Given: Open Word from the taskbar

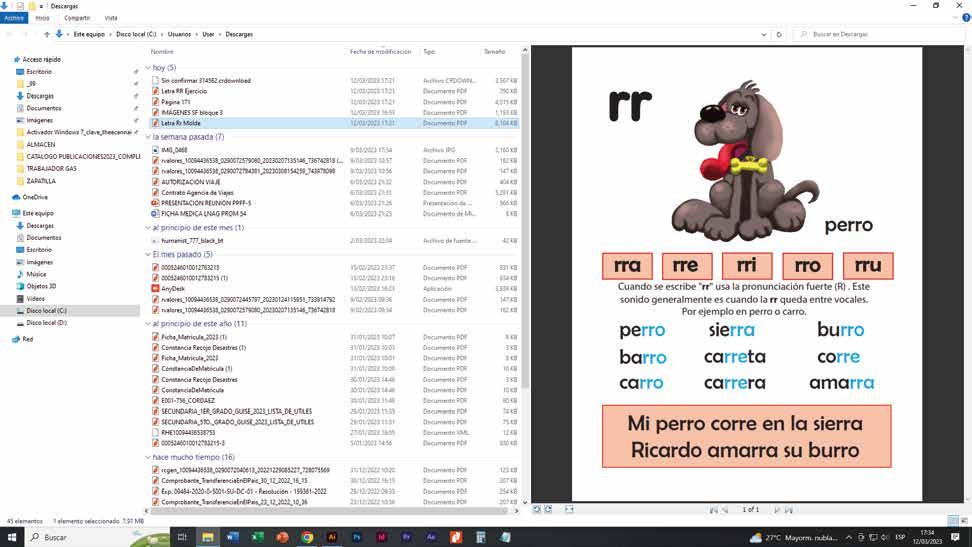Looking at the screenshot, I should point(232,537).
